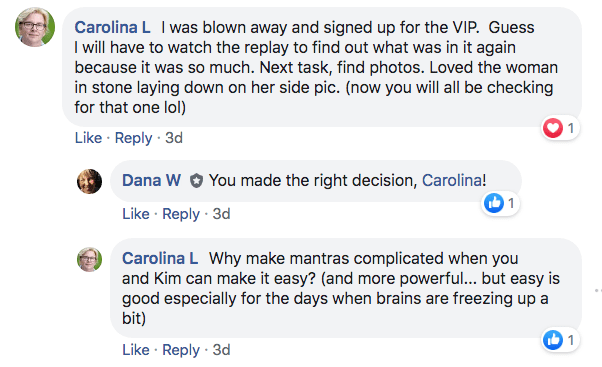Click the Carolina mention in Dana's reply
The width and height of the screenshot is (602, 367).
tap(452, 180)
